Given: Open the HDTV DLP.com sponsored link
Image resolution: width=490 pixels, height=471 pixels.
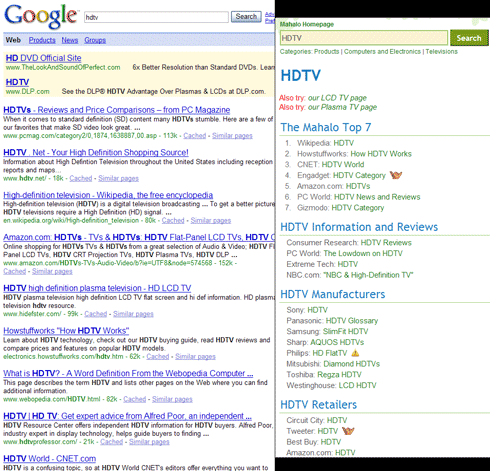Looking at the screenshot, I should tap(17, 82).
